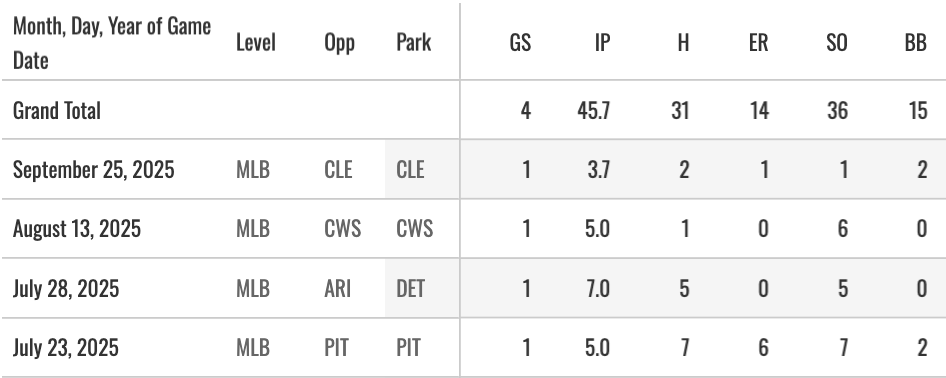Click the August 13, 2025 game date
Image resolution: width=946 pixels, height=378 pixels.
[x=77, y=229]
